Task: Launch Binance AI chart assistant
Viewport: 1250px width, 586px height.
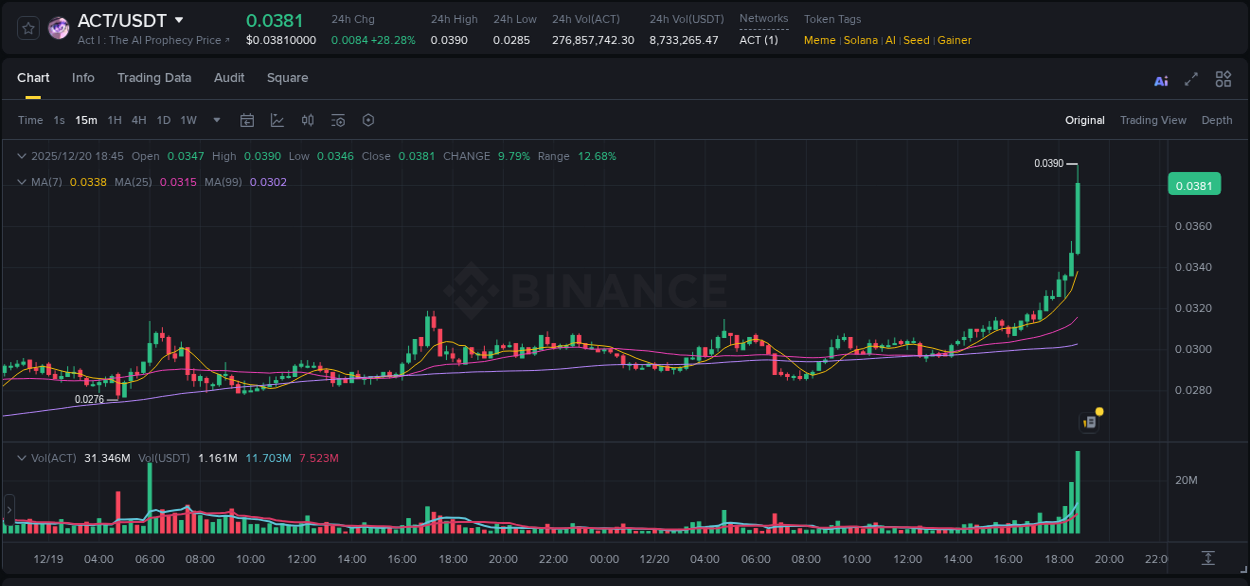Action: 1160,79
